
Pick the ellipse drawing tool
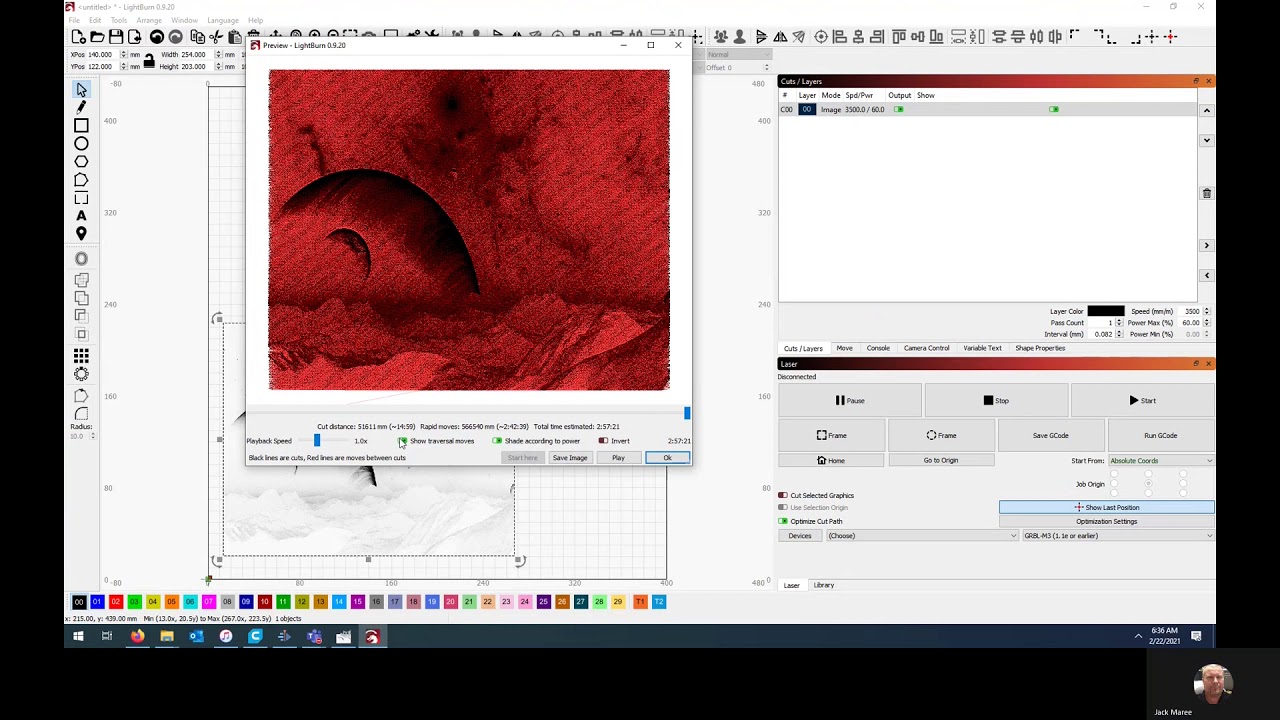tap(81, 144)
